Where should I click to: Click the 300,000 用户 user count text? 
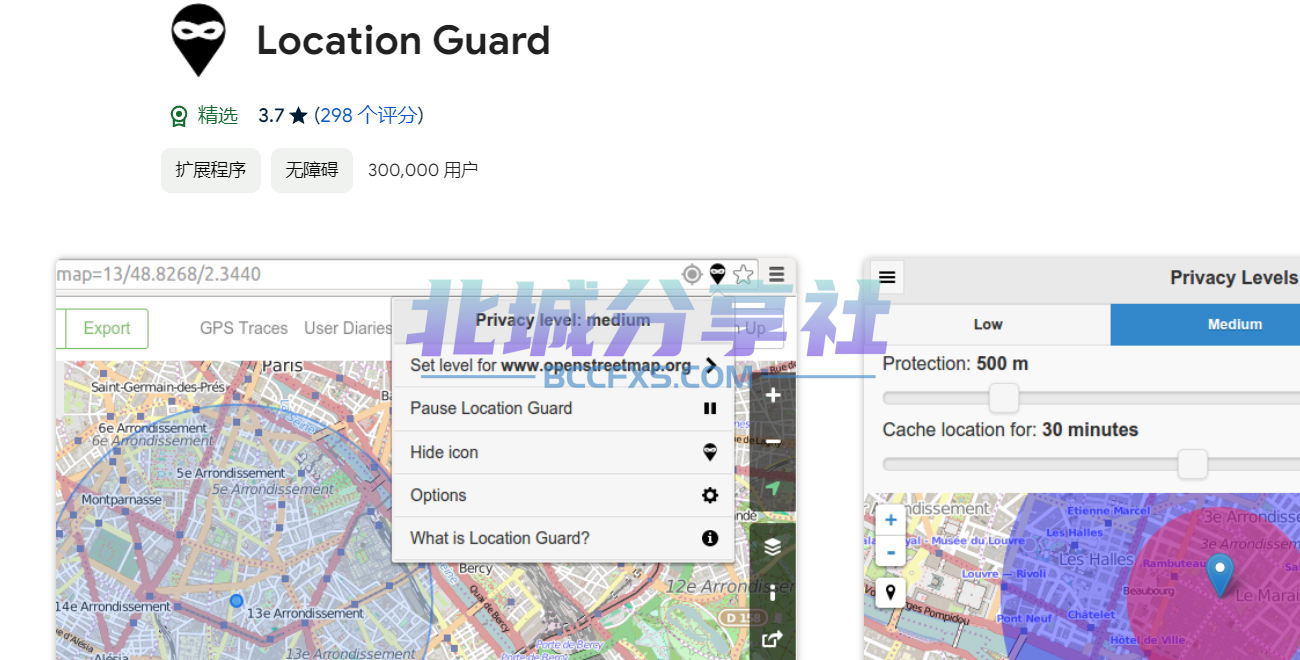[423, 170]
